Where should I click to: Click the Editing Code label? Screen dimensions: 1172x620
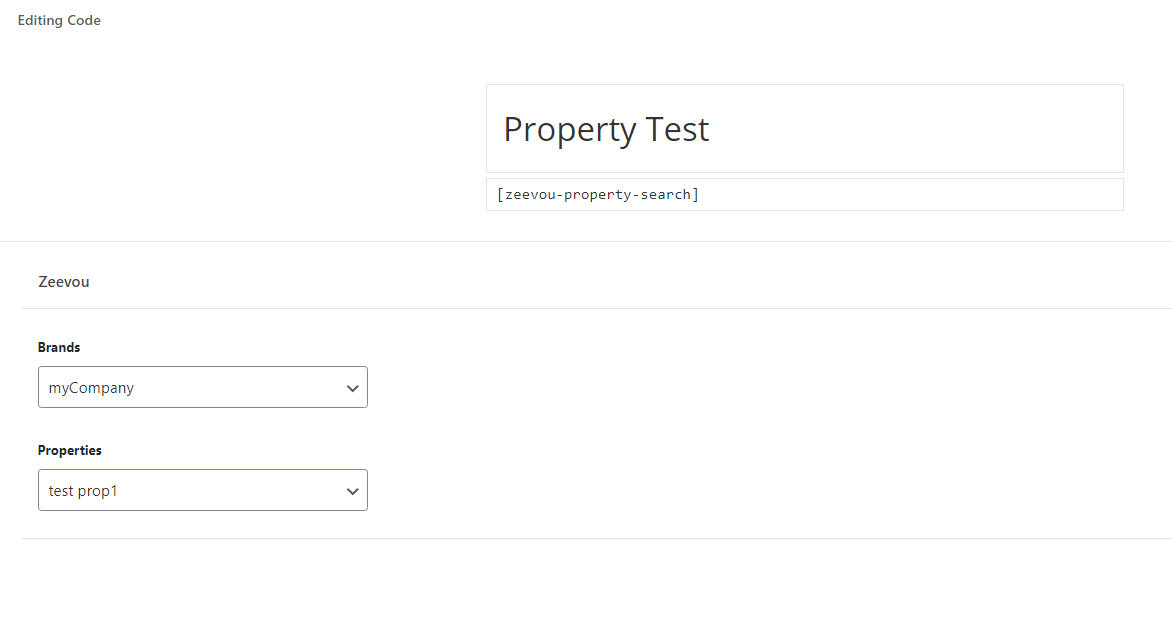click(59, 20)
